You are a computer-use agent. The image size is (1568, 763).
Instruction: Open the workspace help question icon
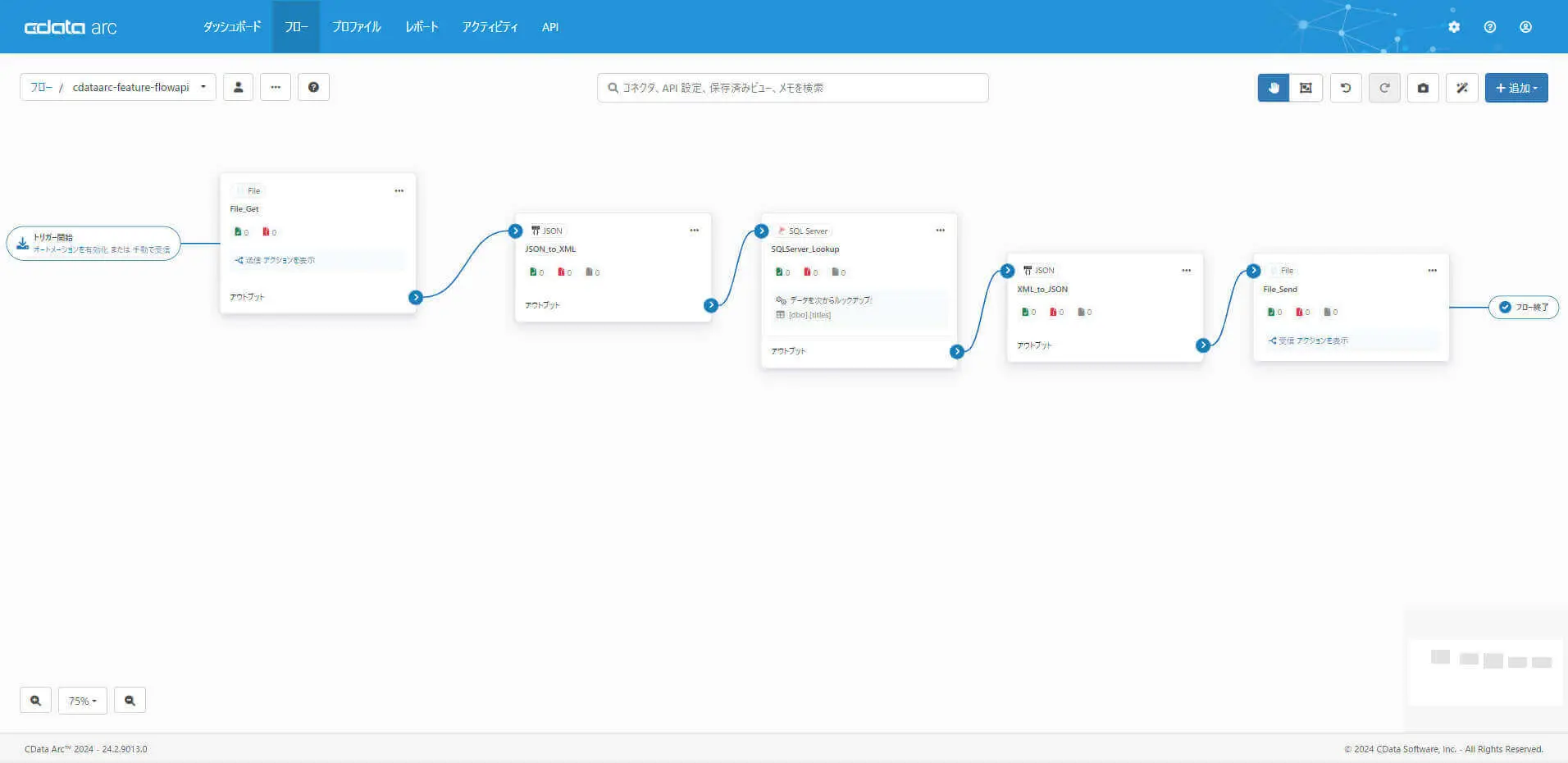coord(313,87)
